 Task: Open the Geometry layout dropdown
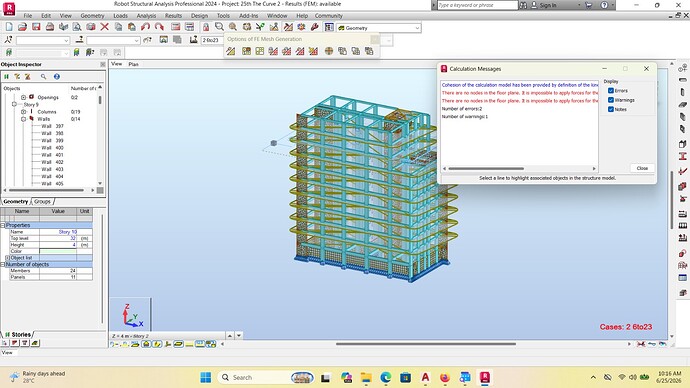tap(417, 28)
